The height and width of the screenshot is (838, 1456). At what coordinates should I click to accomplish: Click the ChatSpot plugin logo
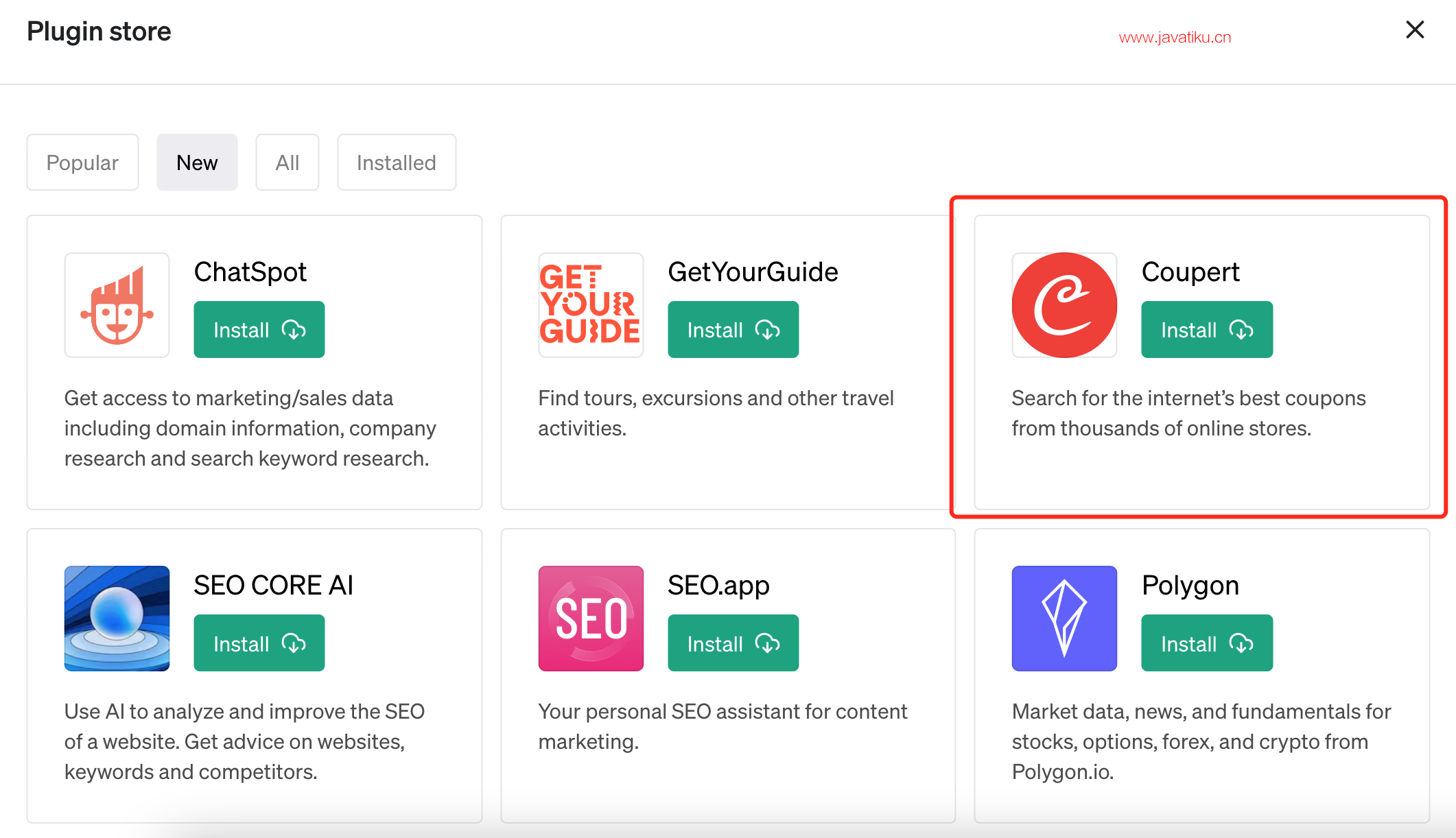[x=117, y=305]
